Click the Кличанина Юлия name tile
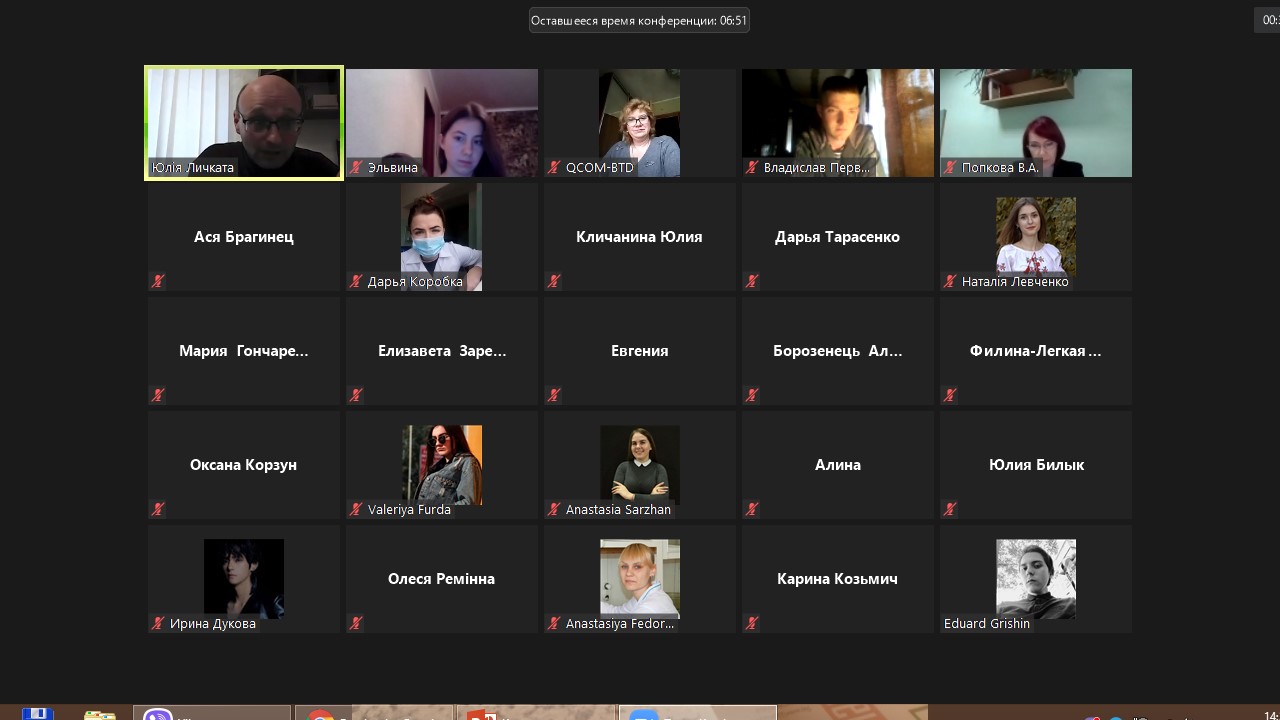The image size is (1280, 720). click(x=639, y=237)
